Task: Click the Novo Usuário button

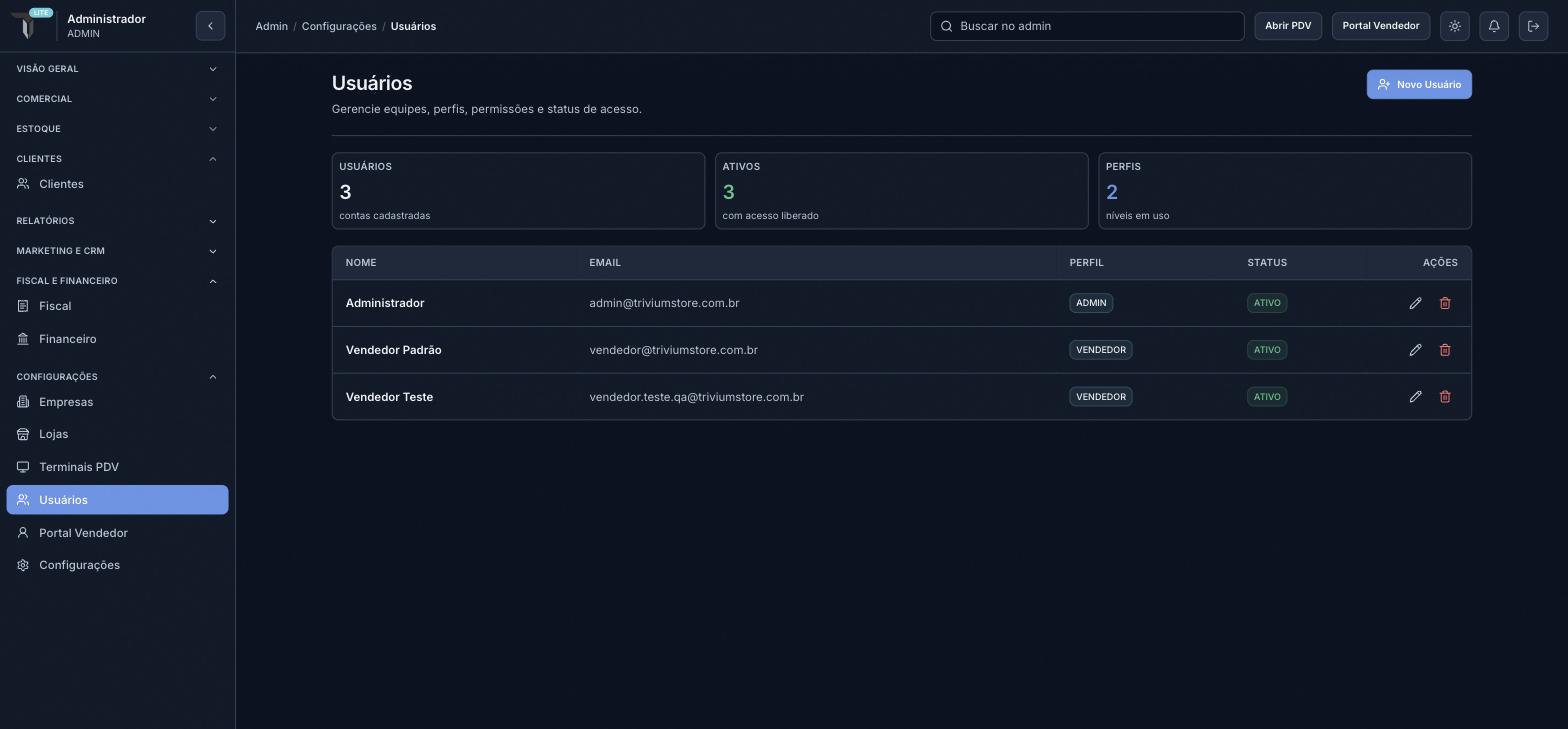Action: pyautogui.click(x=1419, y=84)
